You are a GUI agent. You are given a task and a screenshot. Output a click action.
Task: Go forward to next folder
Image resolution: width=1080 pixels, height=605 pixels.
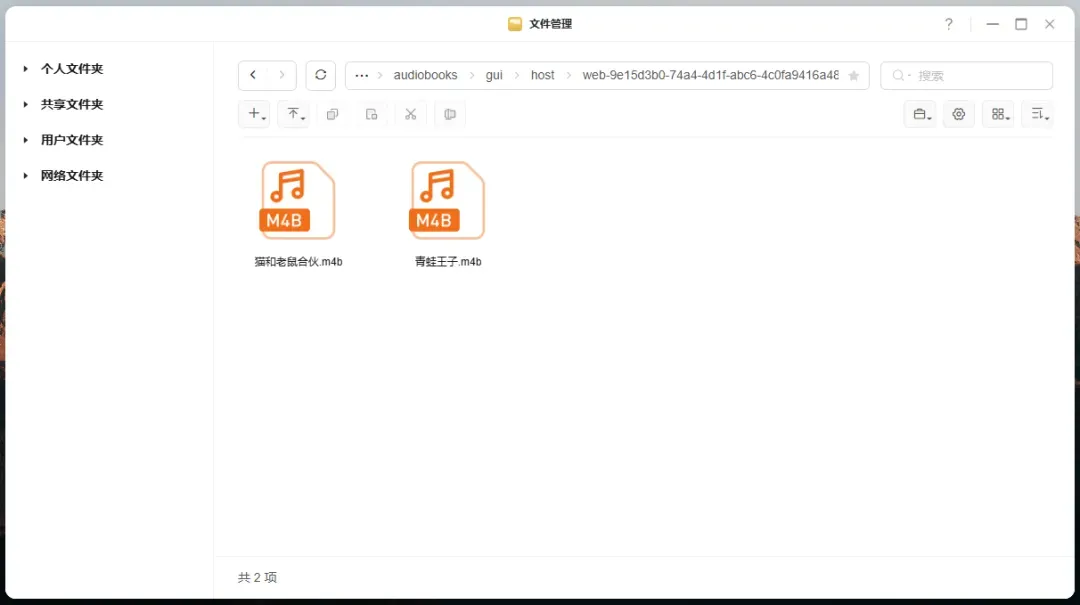(282, 75)
